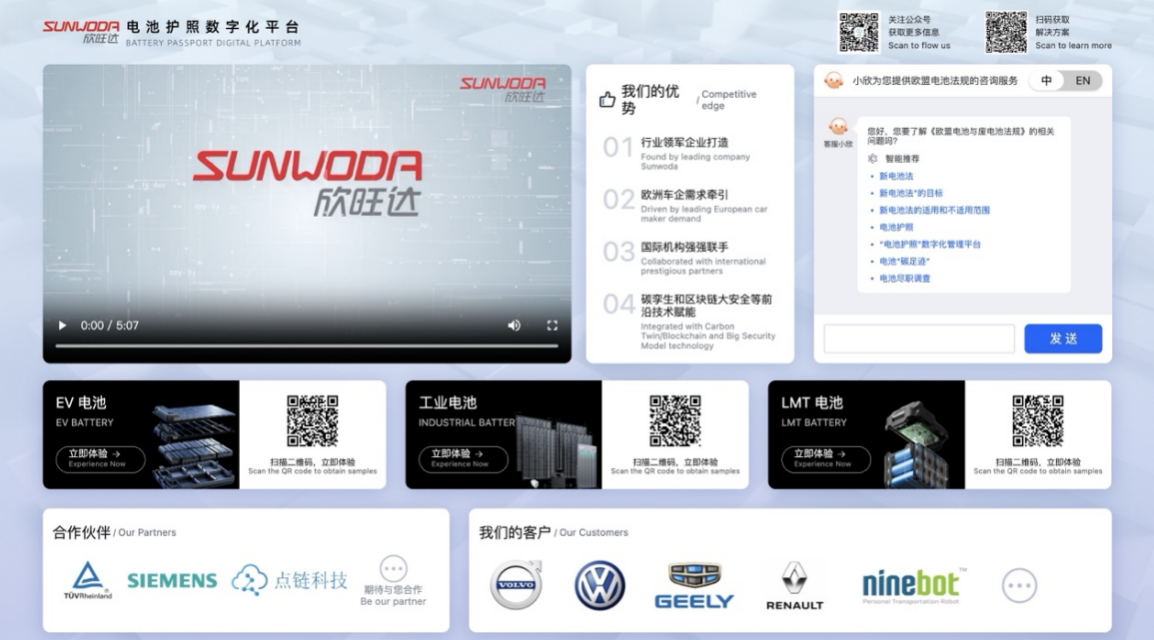This screenshot has height=640, width=1154.
Task: Click the Renault customer logo
Action: (x=794, y=585)
